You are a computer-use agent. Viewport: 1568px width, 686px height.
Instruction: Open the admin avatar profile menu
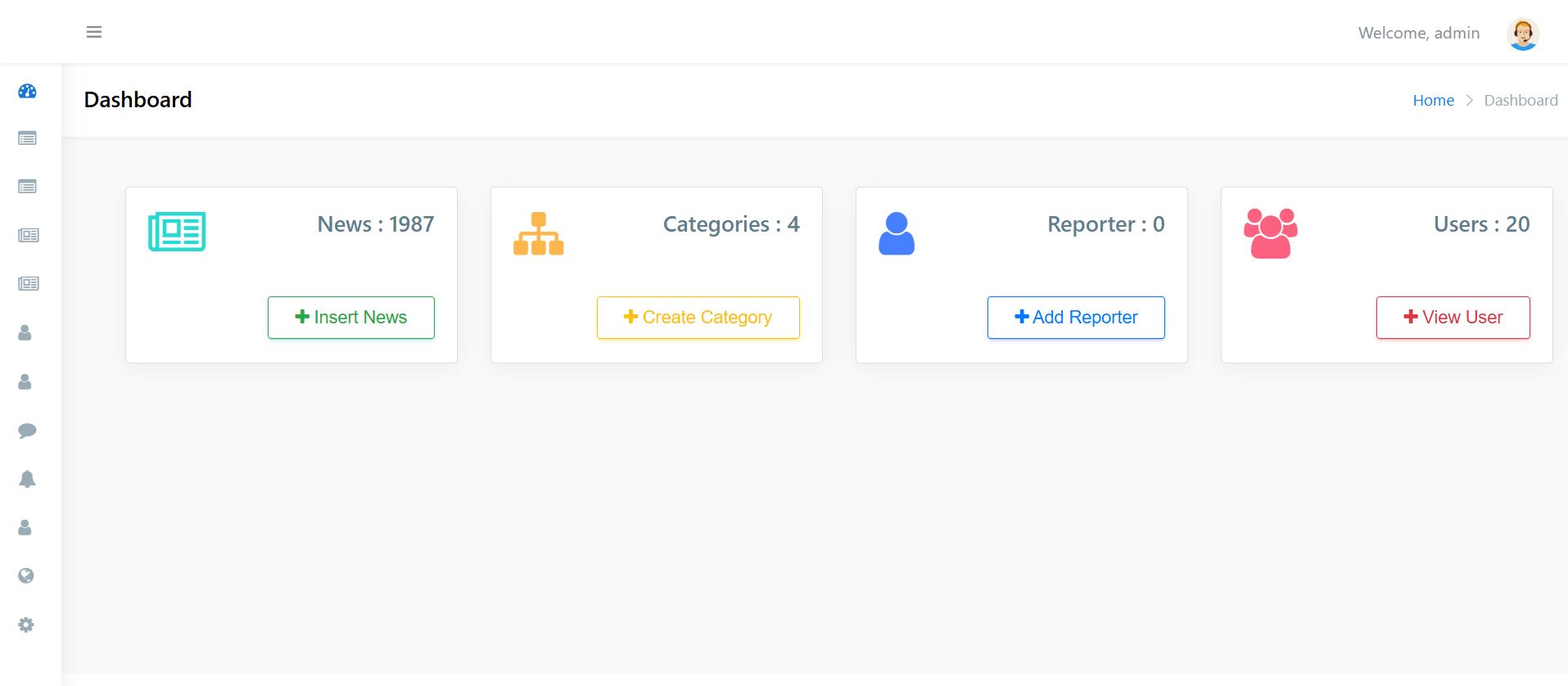(x=1522, y=34)
